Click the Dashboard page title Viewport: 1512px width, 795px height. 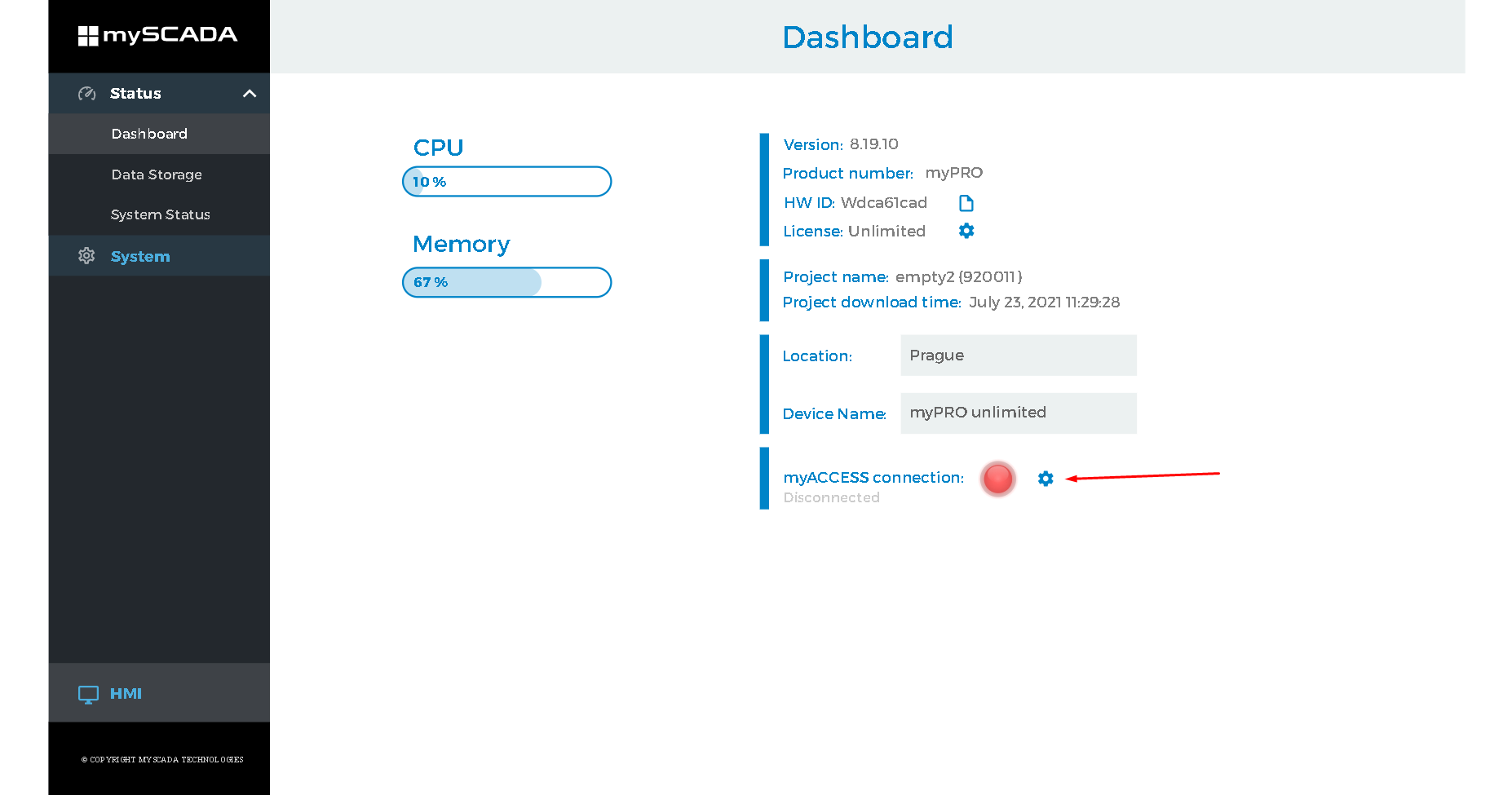868,38
